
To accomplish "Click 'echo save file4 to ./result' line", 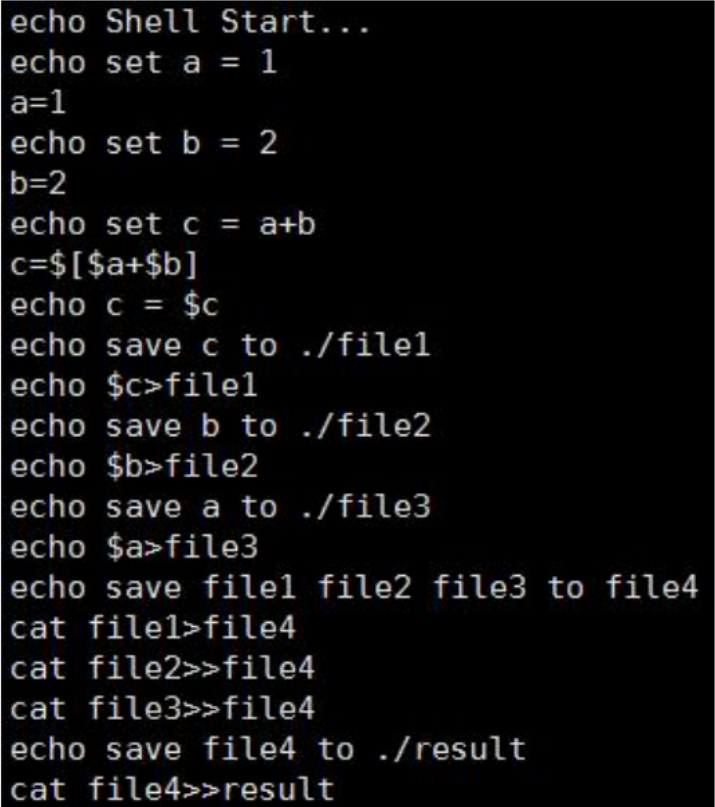I will 268,749.
